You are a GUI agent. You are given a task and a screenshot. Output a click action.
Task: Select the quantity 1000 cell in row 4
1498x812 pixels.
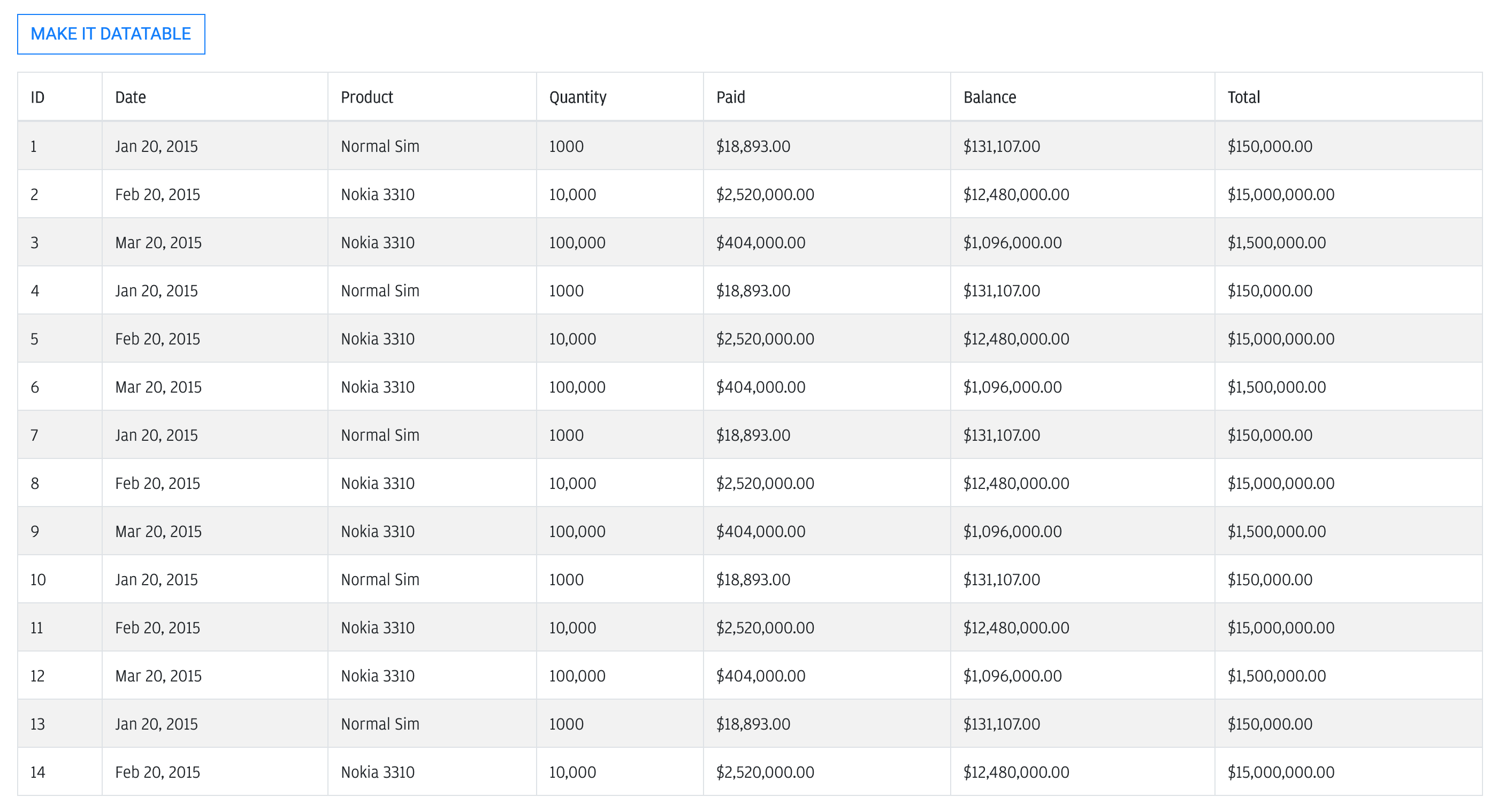click(x=620, y=290)
